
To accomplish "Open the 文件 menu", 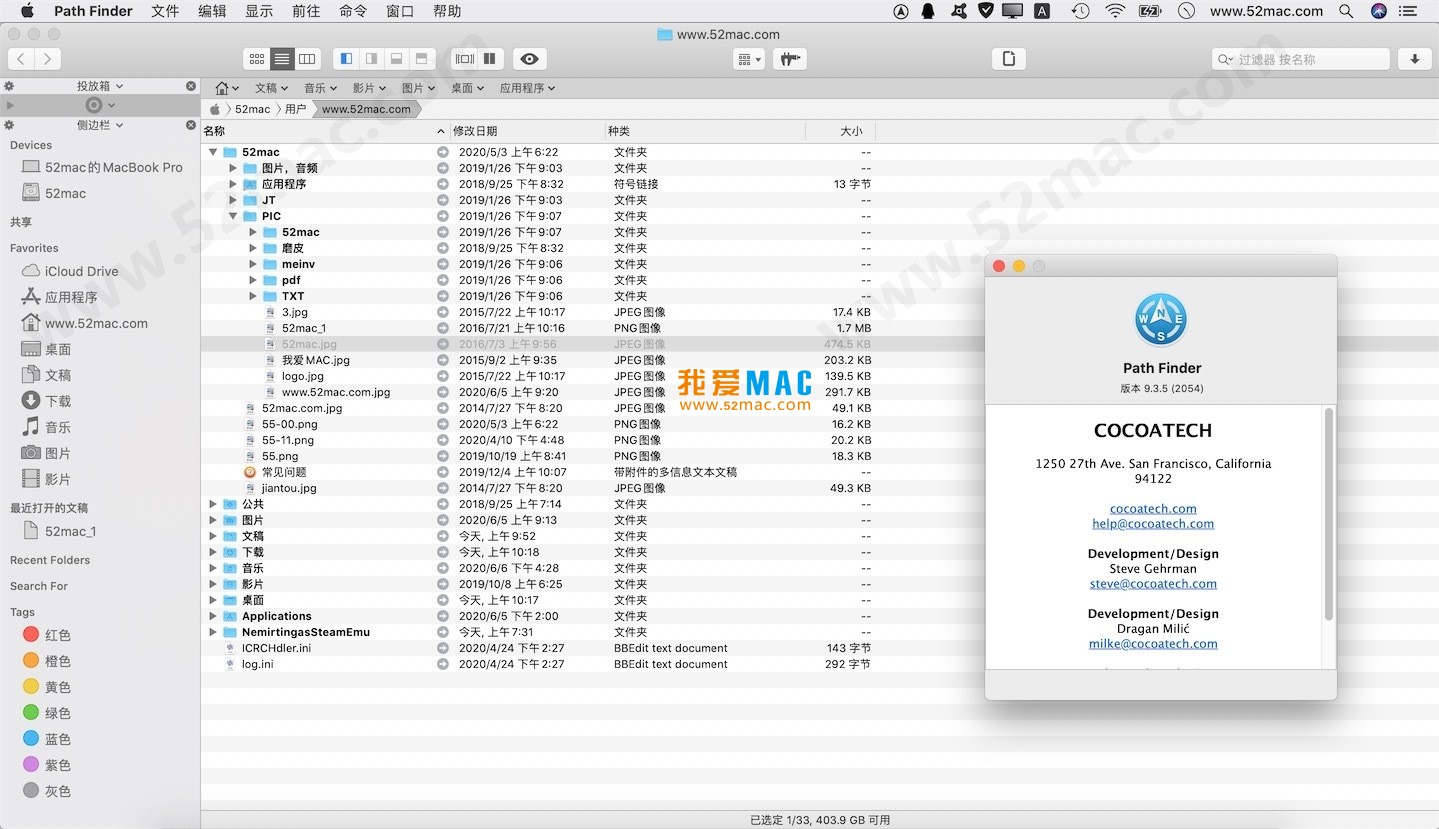I will click(x=165, y=11).
